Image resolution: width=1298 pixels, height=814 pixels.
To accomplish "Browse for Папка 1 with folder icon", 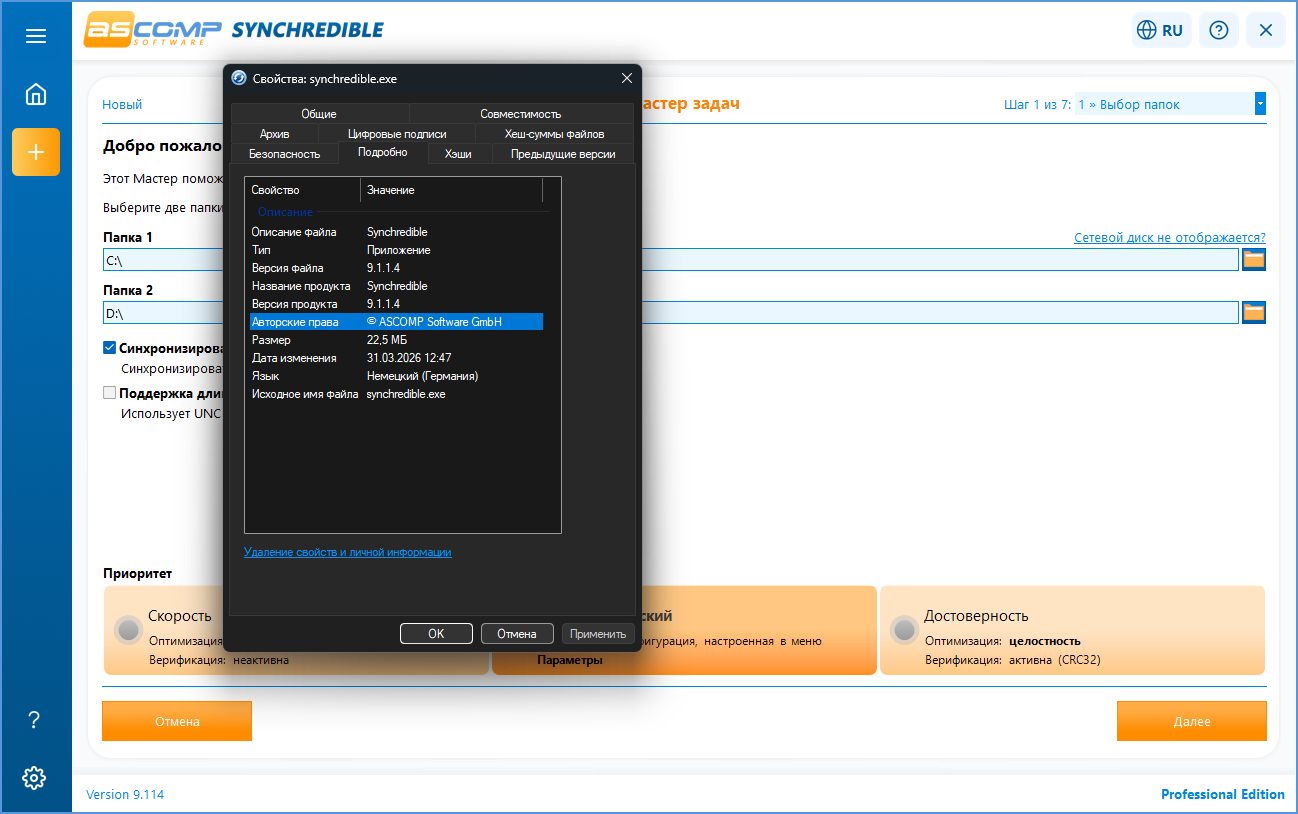I will [x=1254, y=260].
